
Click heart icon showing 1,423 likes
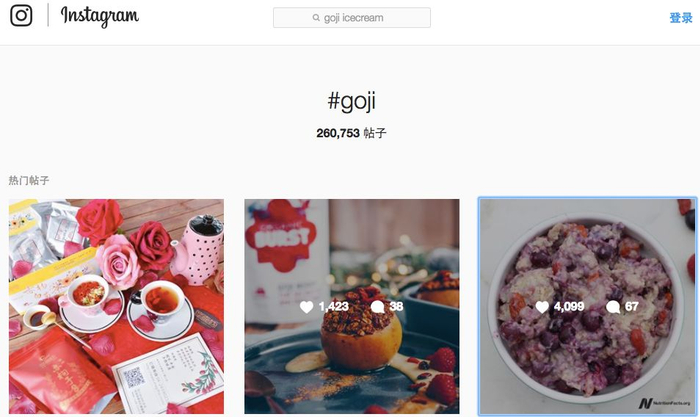307,307
